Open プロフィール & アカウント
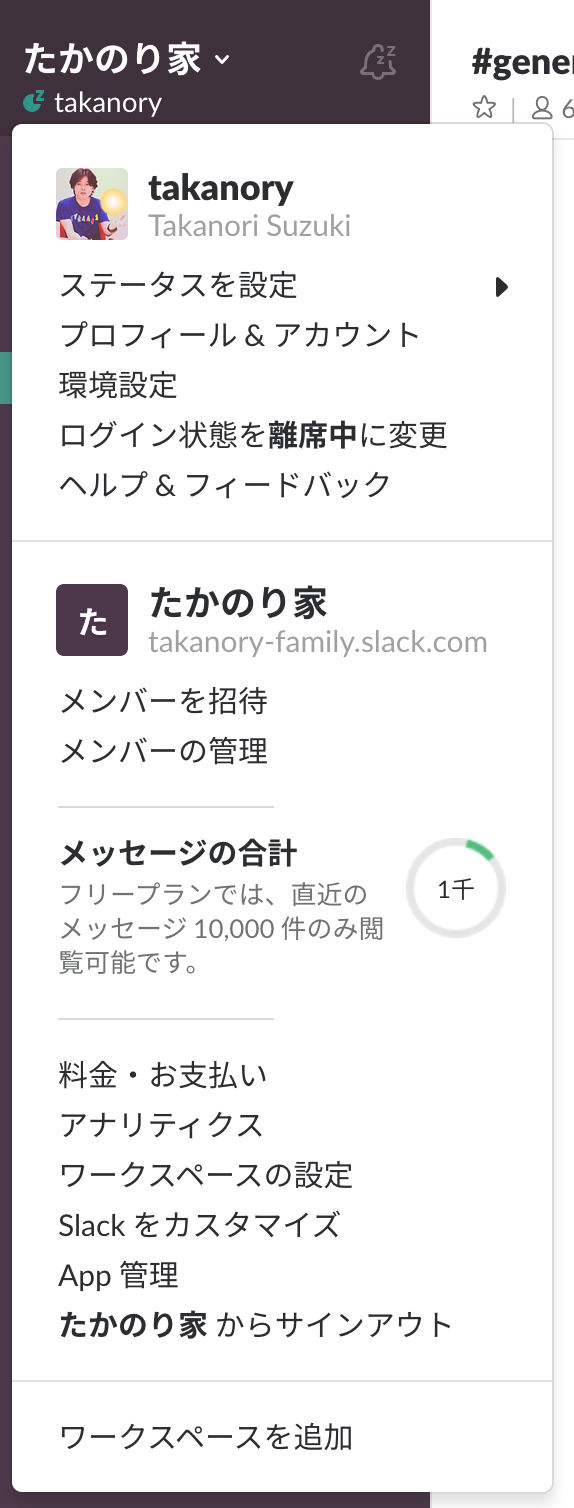574x1508 pixels. coord(240,335)
